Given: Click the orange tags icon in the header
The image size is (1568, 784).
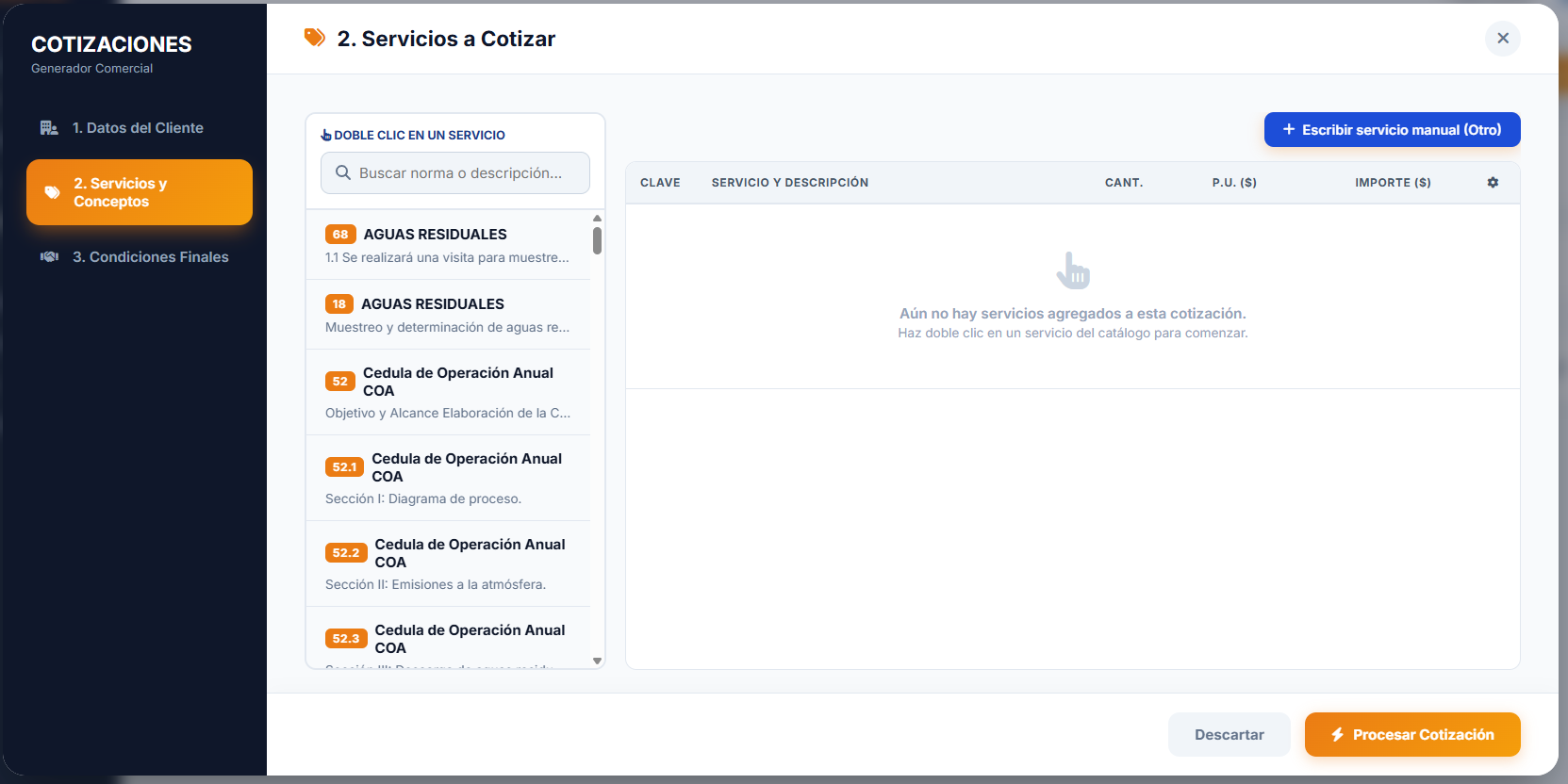Looking at the screenshot, I should [x=315, y=38].
